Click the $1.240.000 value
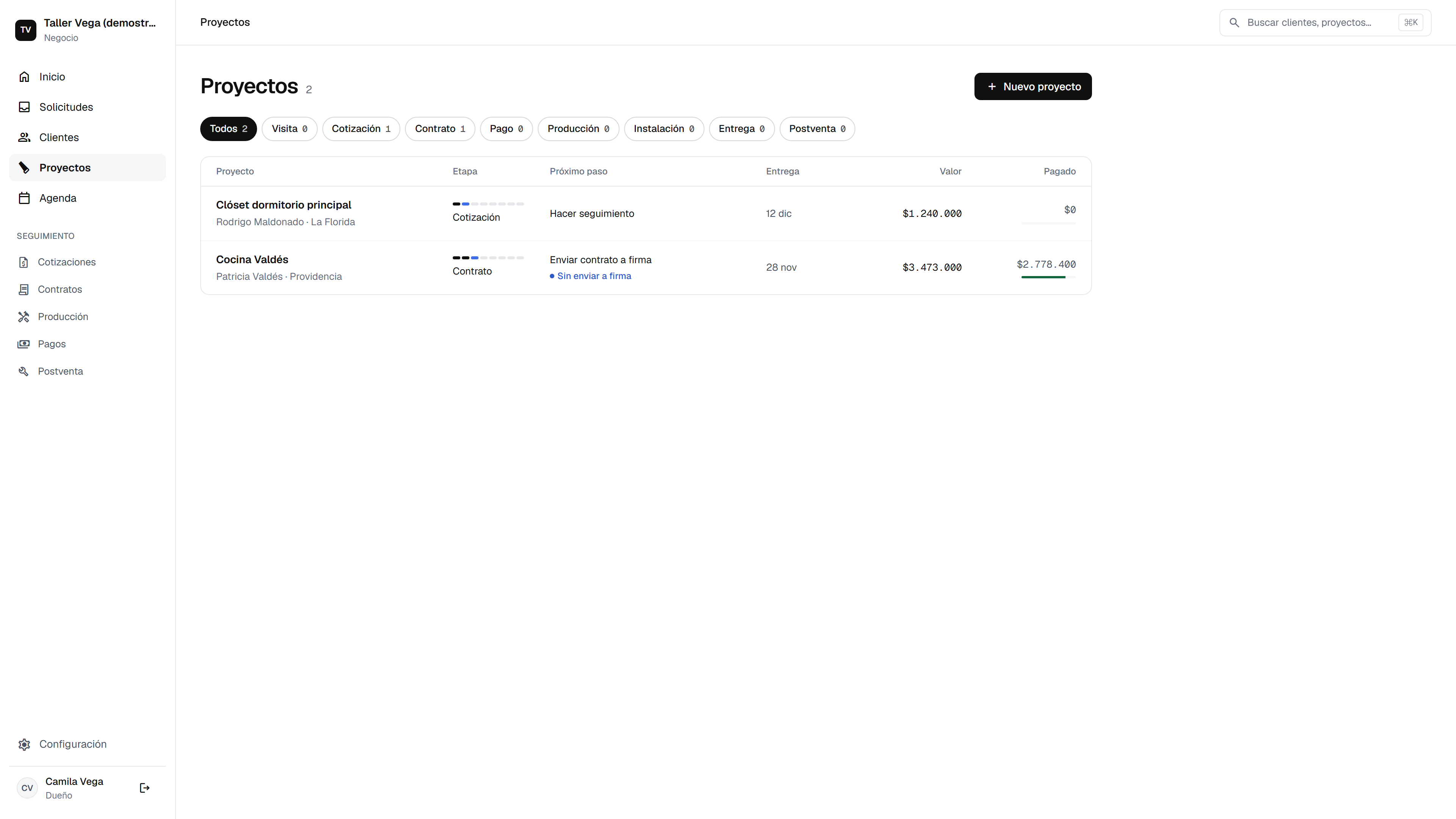 932,213
